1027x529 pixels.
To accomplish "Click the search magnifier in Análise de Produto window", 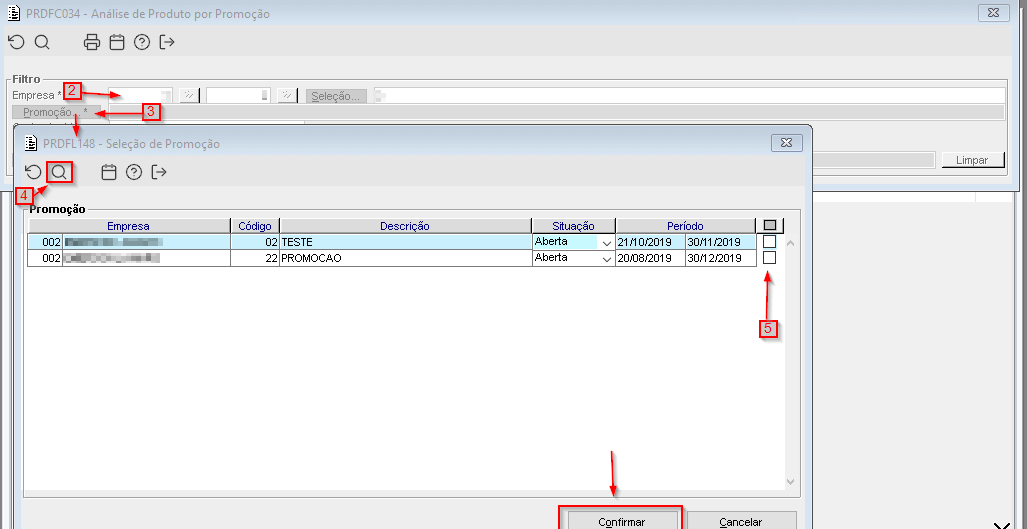I will coord(42,43).
